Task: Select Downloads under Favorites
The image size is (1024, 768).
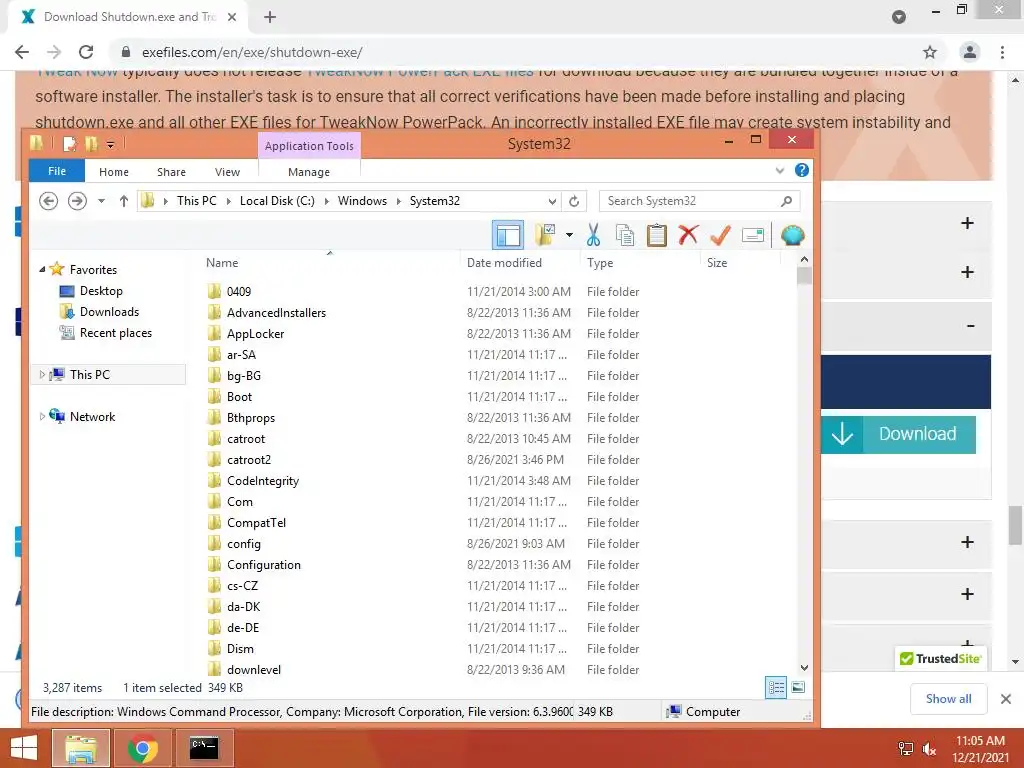Action: 109,312
